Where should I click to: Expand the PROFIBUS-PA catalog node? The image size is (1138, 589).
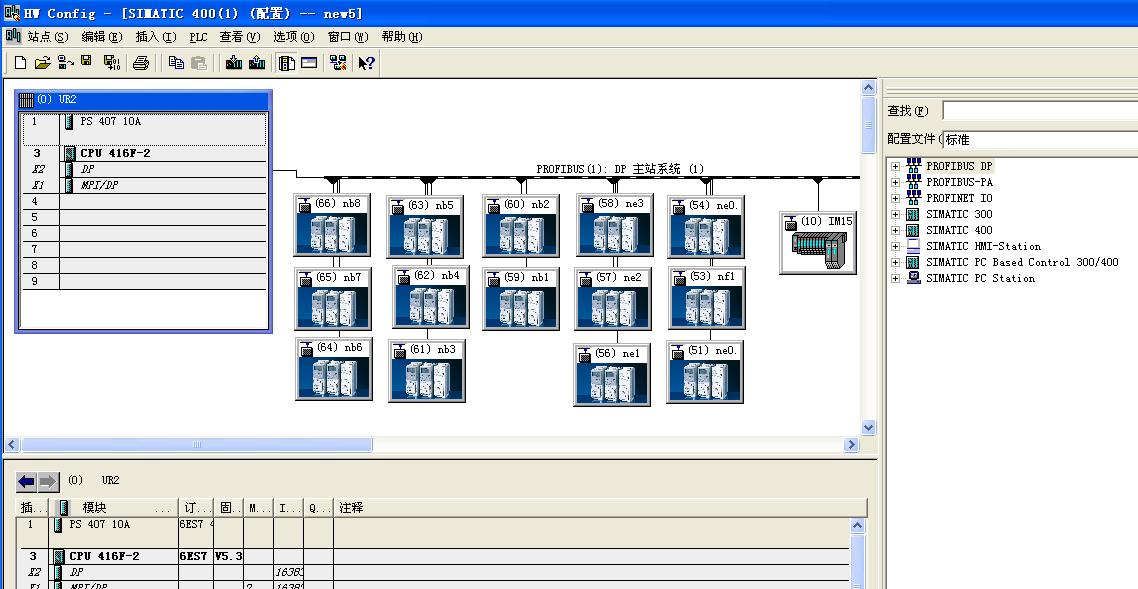(896, 182)
